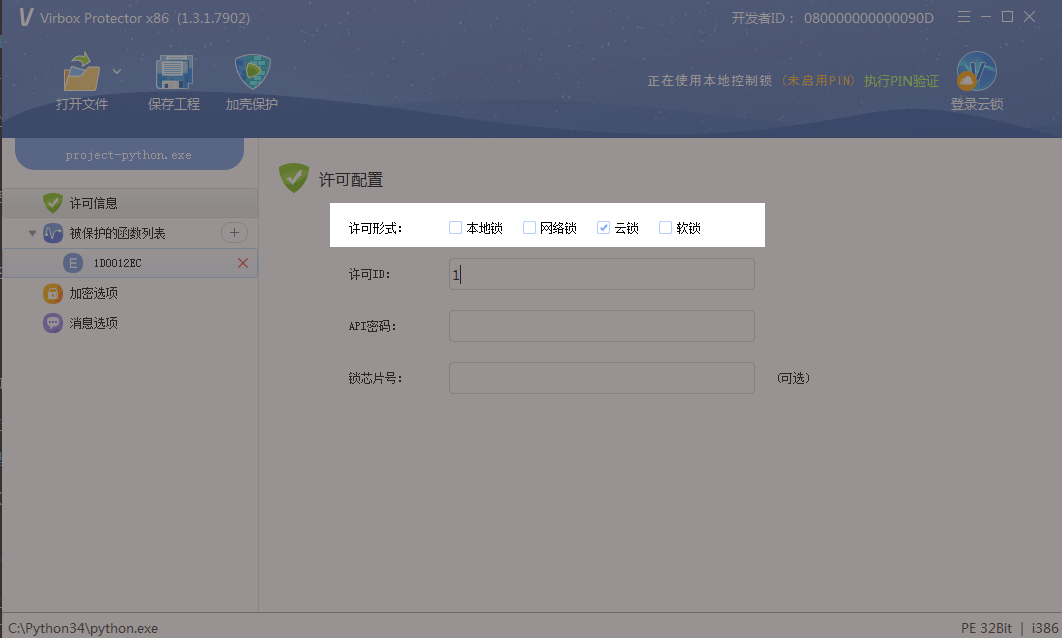1062x638 pixels.
Task: Select function entry 1D0012EC
Action: pyautogui.click(x=130, y=263)
